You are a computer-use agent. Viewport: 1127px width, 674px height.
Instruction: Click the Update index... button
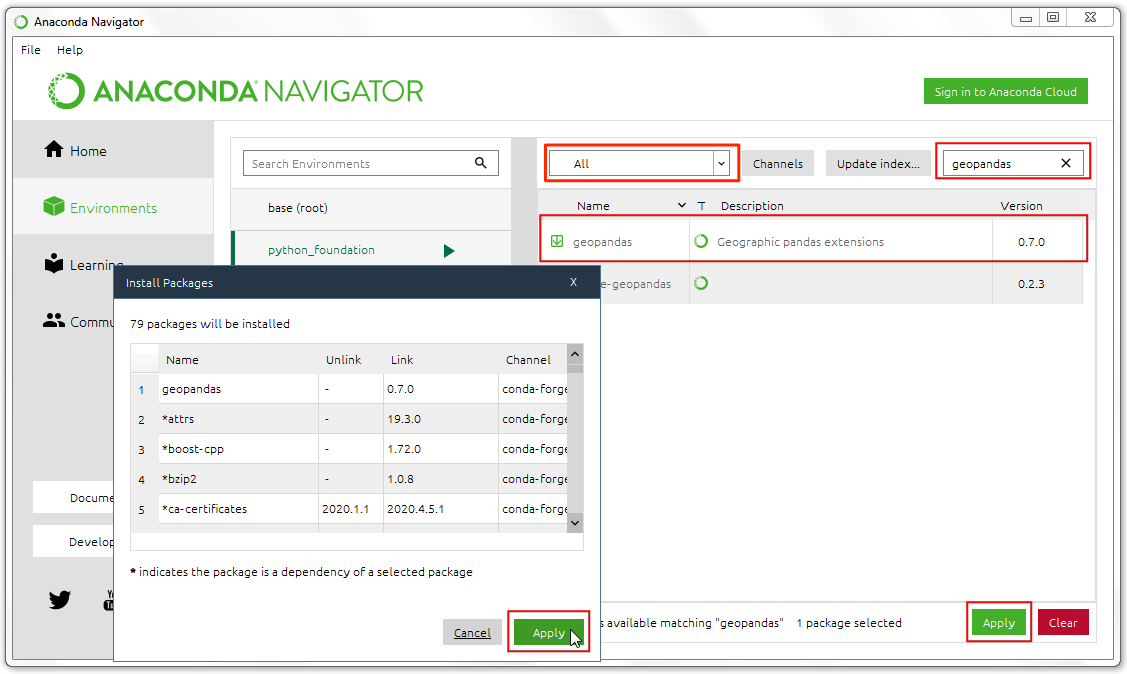coord(878,163)
